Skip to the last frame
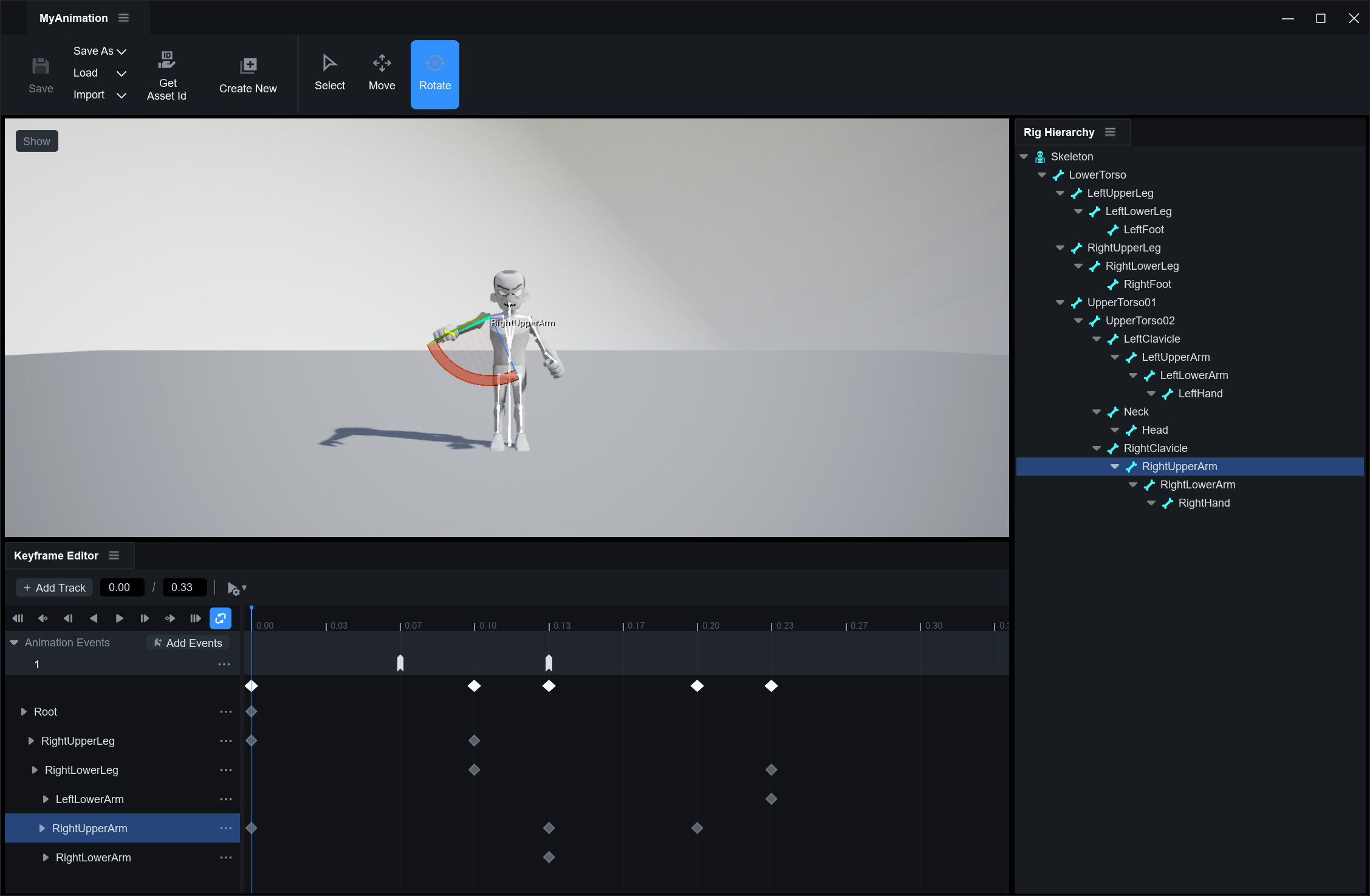 (x=195, y=618)
